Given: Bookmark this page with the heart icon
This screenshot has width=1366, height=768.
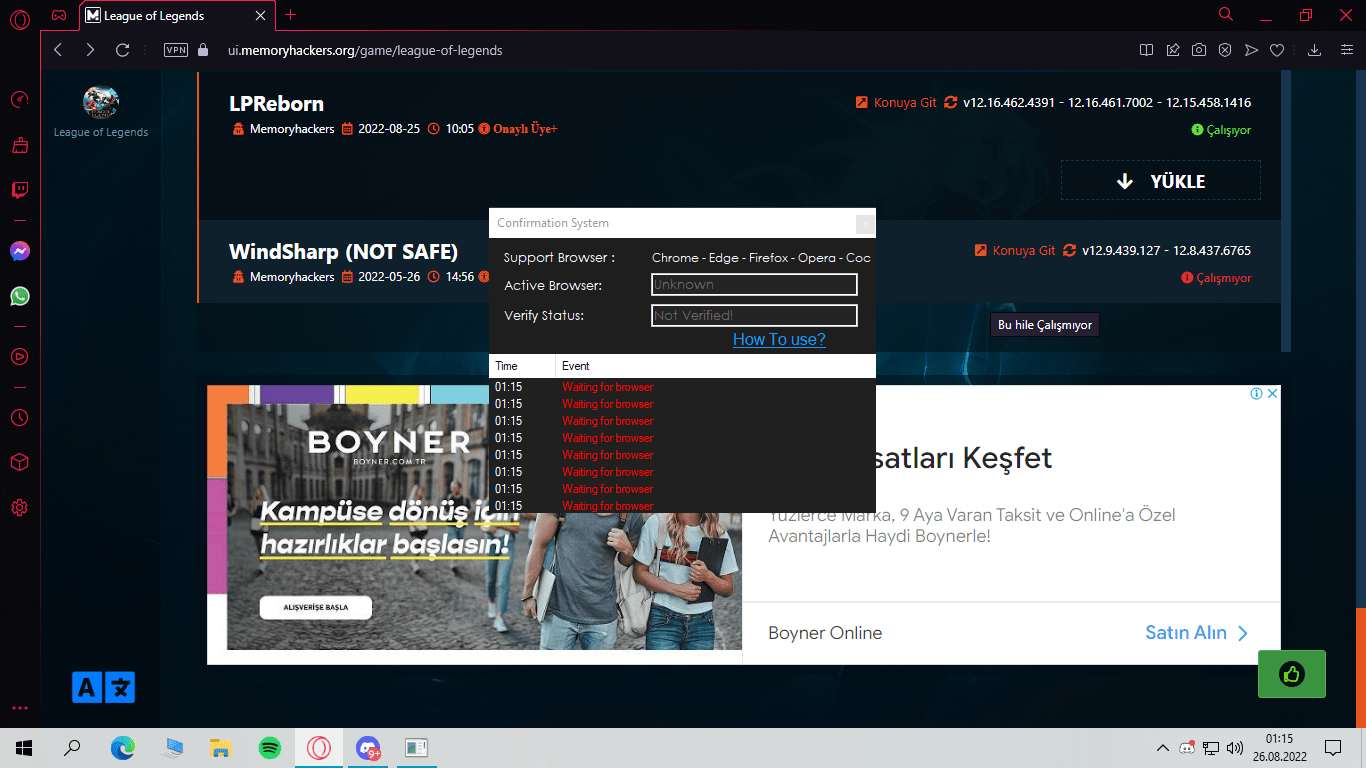Looking at the screenshot, I should (1277, 50).
